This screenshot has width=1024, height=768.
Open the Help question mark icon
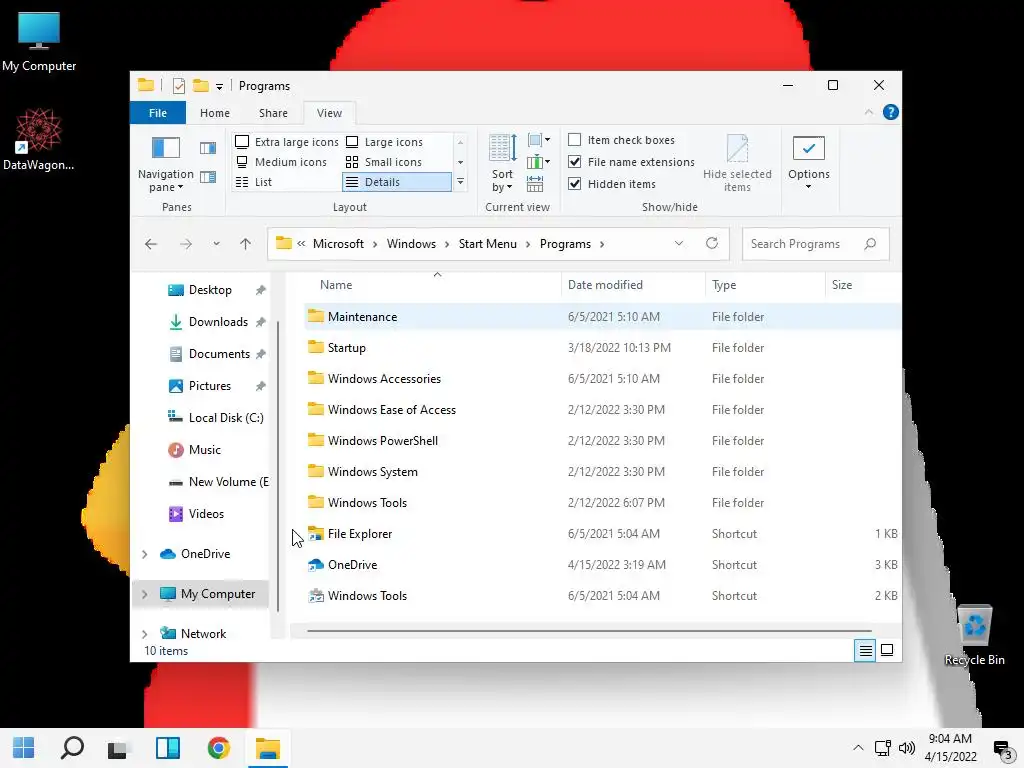click(891, 112)
